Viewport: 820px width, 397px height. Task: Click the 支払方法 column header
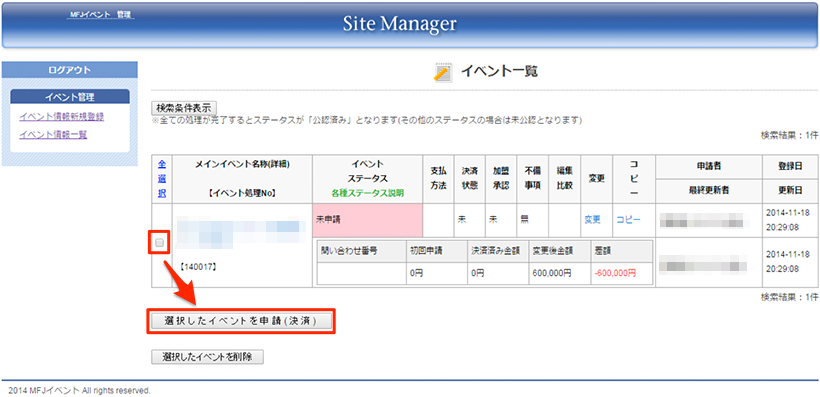point(438,179)
